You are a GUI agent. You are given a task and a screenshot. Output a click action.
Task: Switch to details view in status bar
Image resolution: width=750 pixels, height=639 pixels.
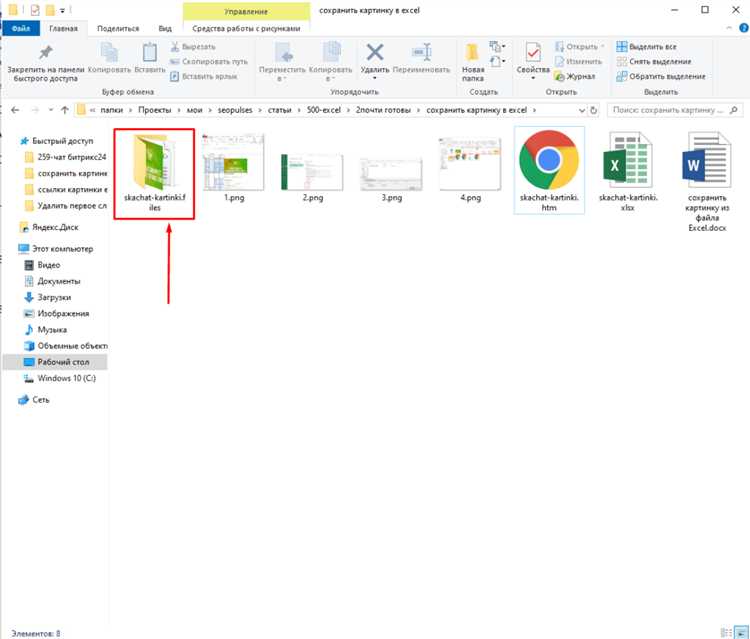[726, 632]
